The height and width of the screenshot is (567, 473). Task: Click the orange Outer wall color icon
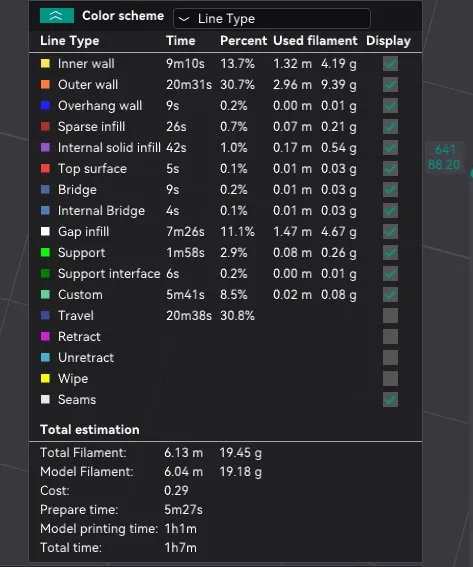pos(45,85)
